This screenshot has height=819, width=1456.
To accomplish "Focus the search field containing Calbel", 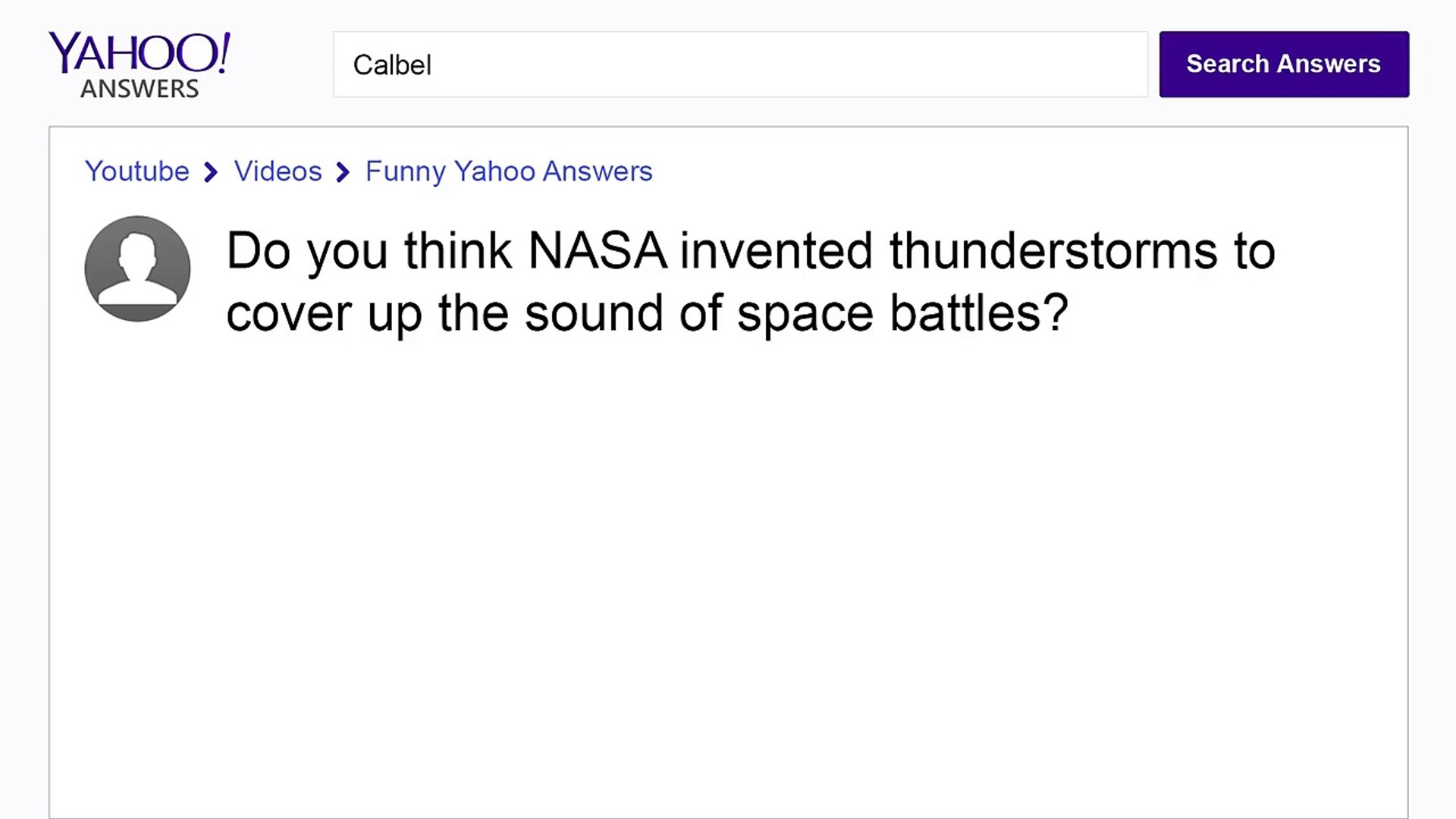I will tap(740, 64).
